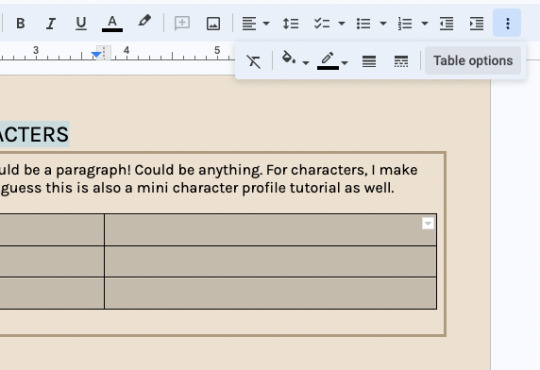Clear formatting with the crossed T icon
Viewport: 540px width, 370px height.
tap(253, 62)
